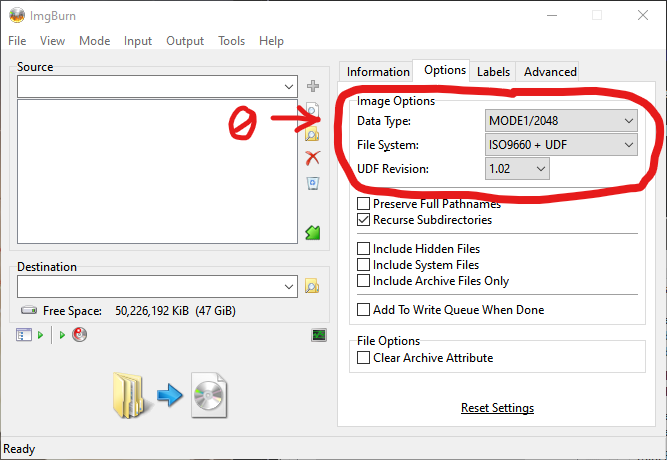667x460 pixels.
Task: Open the Output menu
Action: pyautogui.click(x=185, y=41)
